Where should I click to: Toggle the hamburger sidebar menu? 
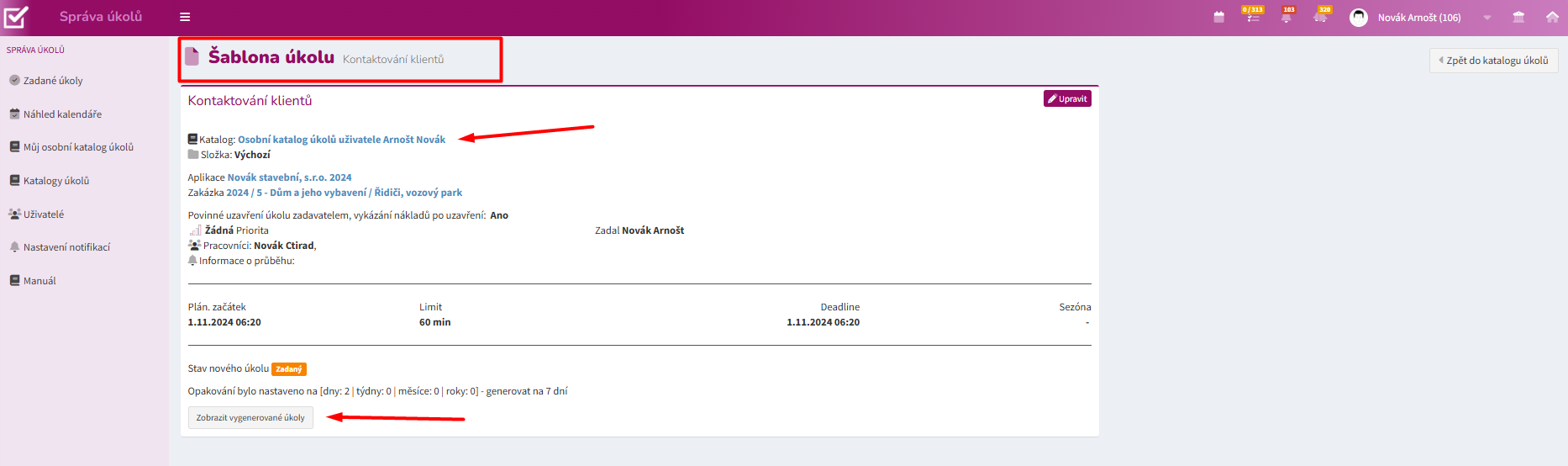click(185, 17)
